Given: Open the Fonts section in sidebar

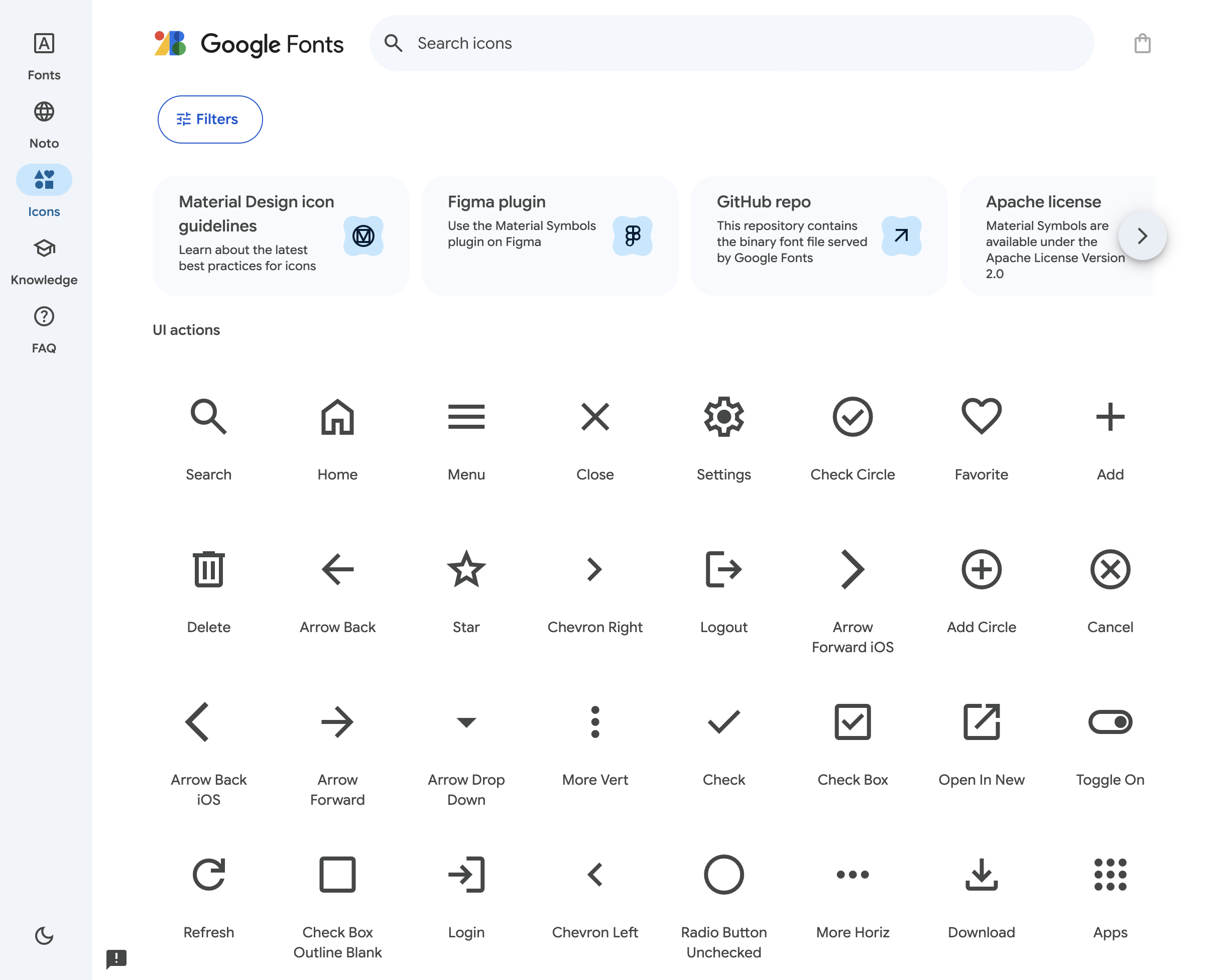Looking at the screenshot, I should tap(44, 57).
